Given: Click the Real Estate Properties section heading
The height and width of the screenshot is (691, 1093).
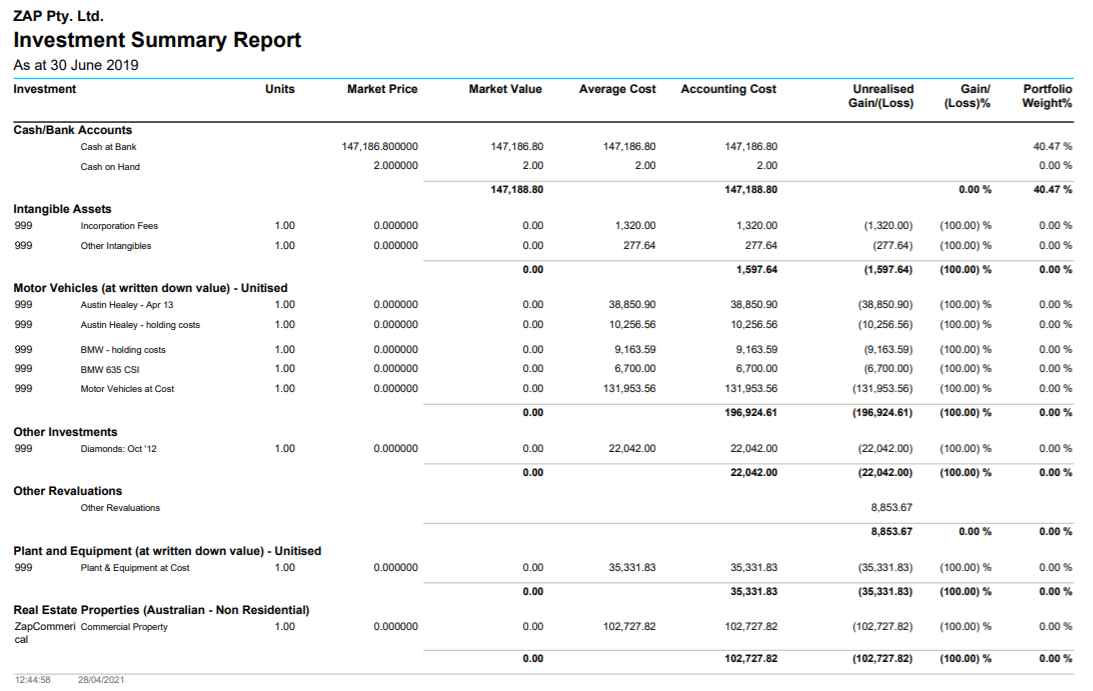Looking at the screenshot, I should pyautogui.click(x=161, y=610).
